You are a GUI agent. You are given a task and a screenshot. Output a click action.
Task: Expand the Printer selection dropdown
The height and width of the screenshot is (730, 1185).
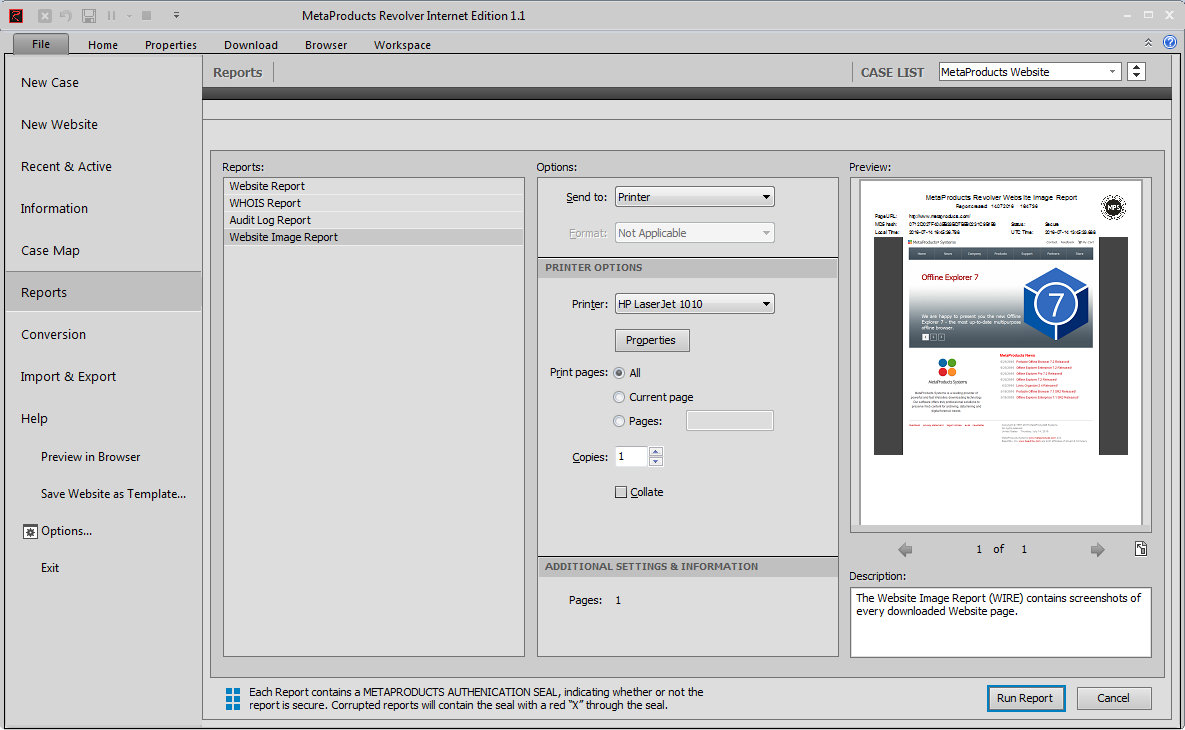pyautogui.click(x=694, y=304)
